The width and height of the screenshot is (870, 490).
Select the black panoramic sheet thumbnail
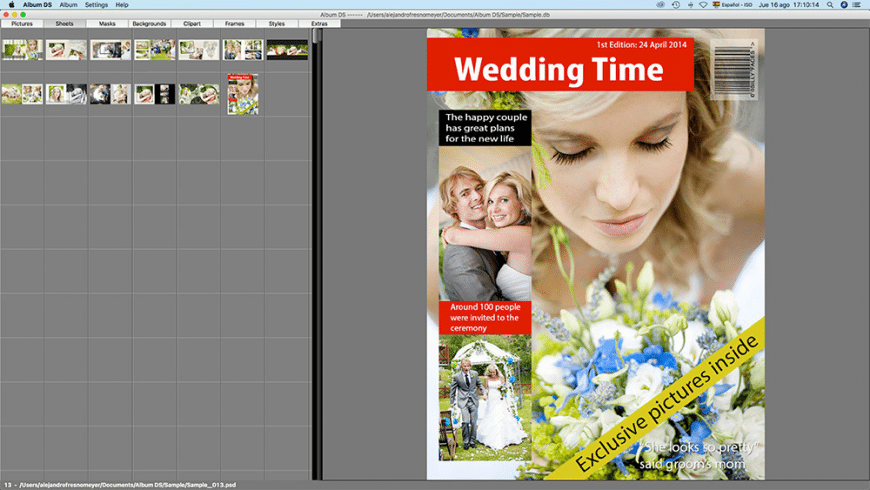coord(287,50)
